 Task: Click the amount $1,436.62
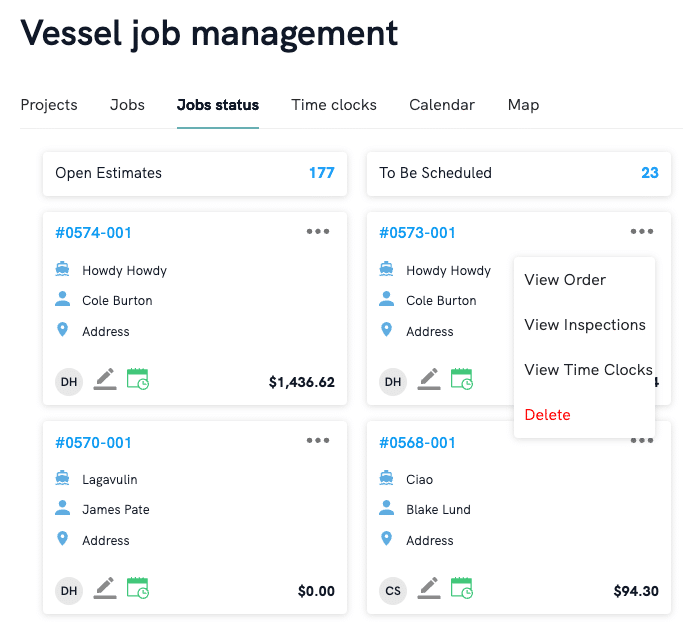tap(302, 382)
